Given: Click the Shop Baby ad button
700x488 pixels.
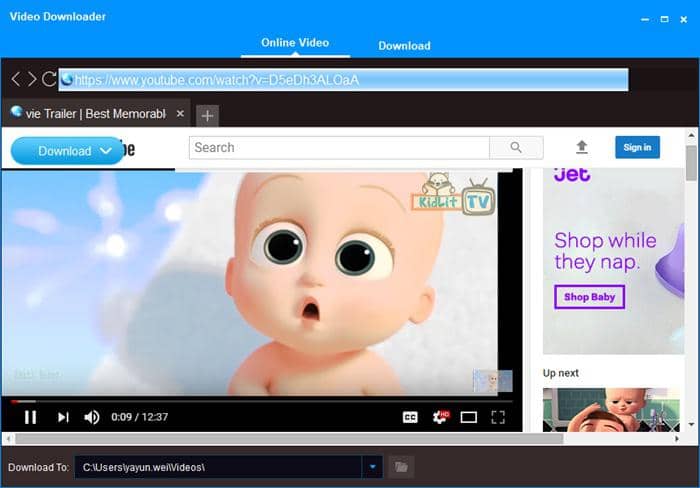Looking at the screenshot, I should 589,297.
